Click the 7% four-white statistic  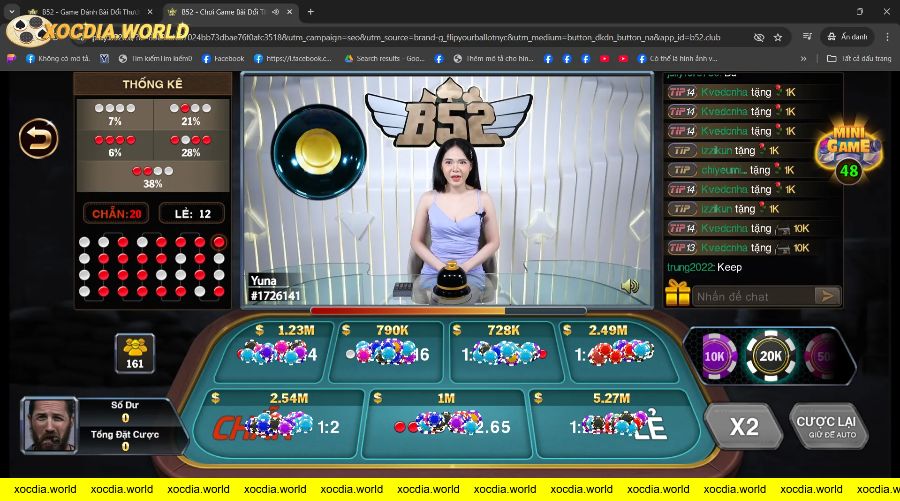(x=115, y=115)
